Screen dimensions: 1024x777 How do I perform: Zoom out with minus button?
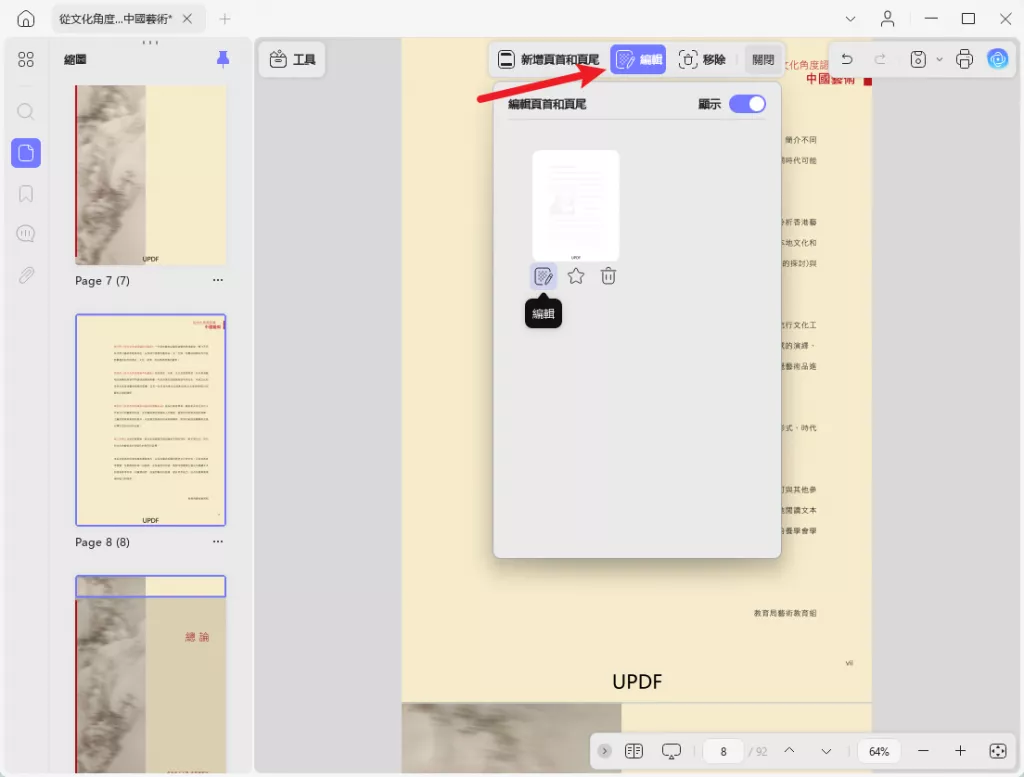(x=923, y=751)
